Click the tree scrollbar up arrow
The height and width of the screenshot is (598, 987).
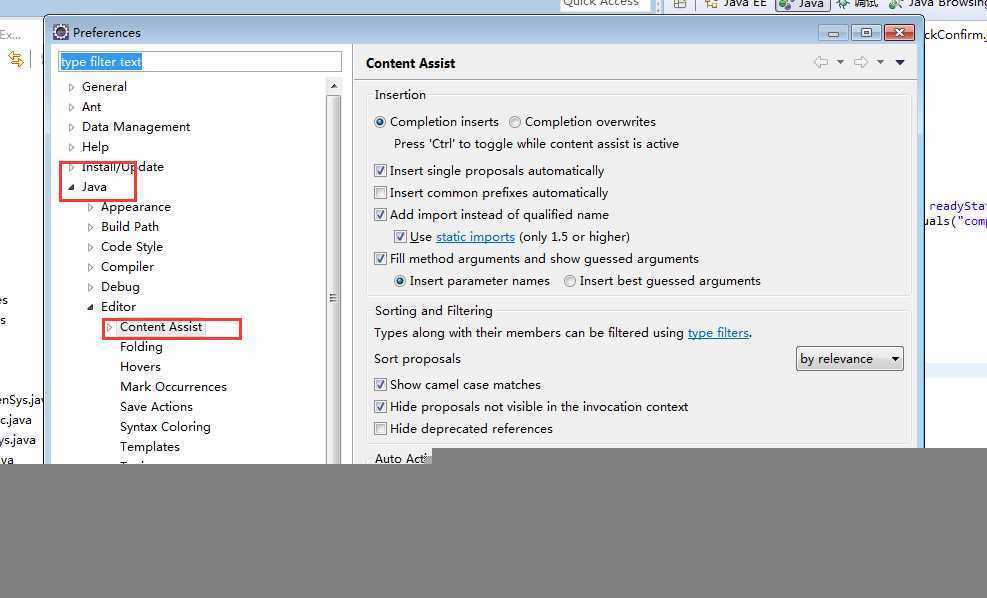click(x=334, y=86)
